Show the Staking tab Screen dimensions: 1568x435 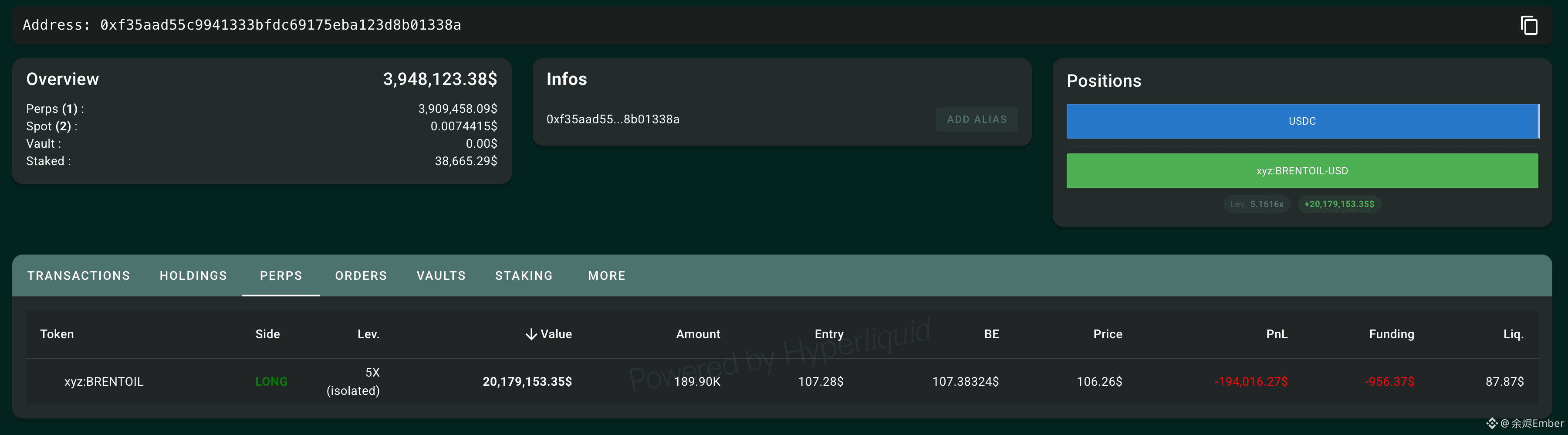pyautogui.click(x=524, y=276)
